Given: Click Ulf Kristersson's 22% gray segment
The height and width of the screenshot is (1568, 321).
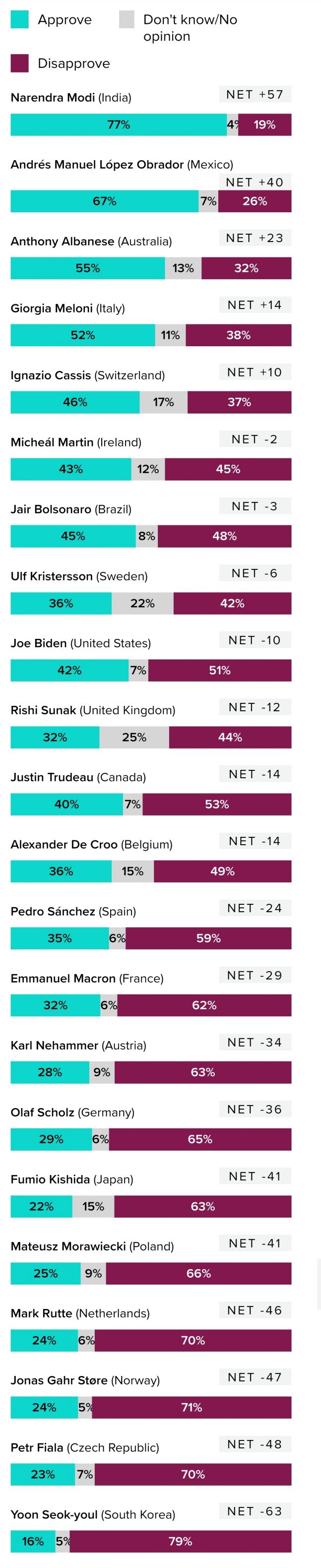Looking at the screenshot, I should pos(142,603).
